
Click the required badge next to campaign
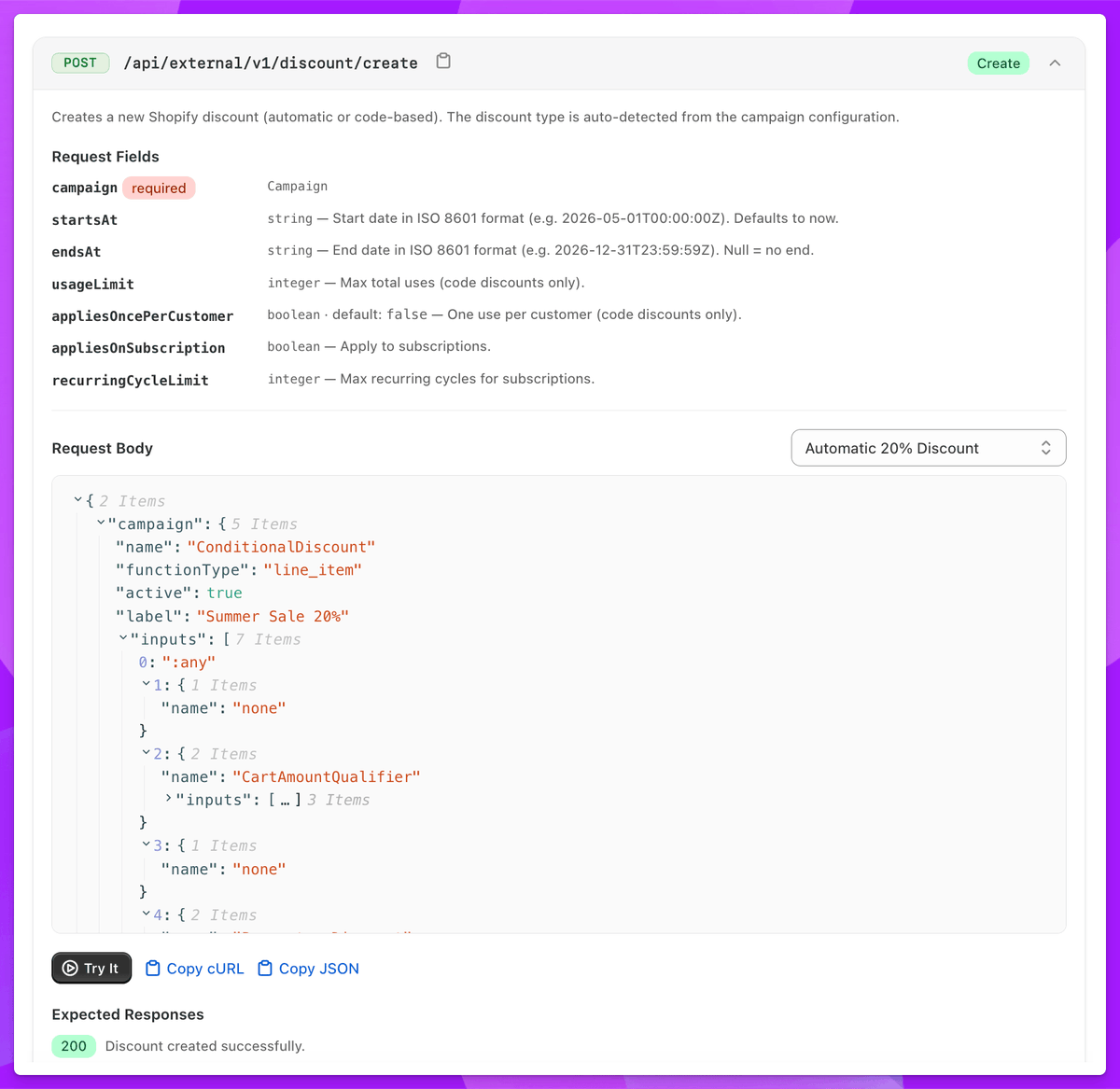[159, 188]
